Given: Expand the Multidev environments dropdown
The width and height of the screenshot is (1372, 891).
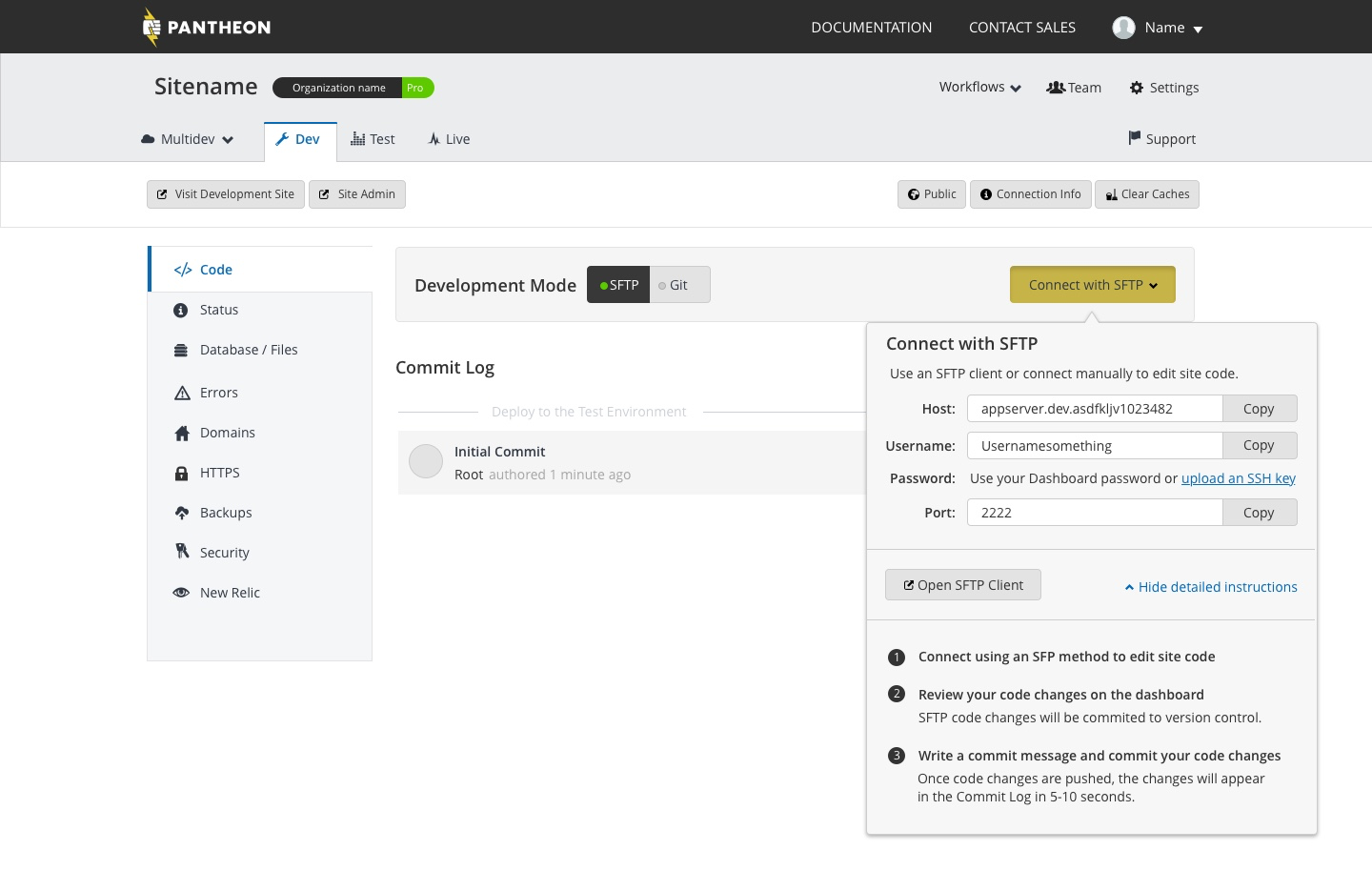Looking at the screenshot, I should coord(188,139).
